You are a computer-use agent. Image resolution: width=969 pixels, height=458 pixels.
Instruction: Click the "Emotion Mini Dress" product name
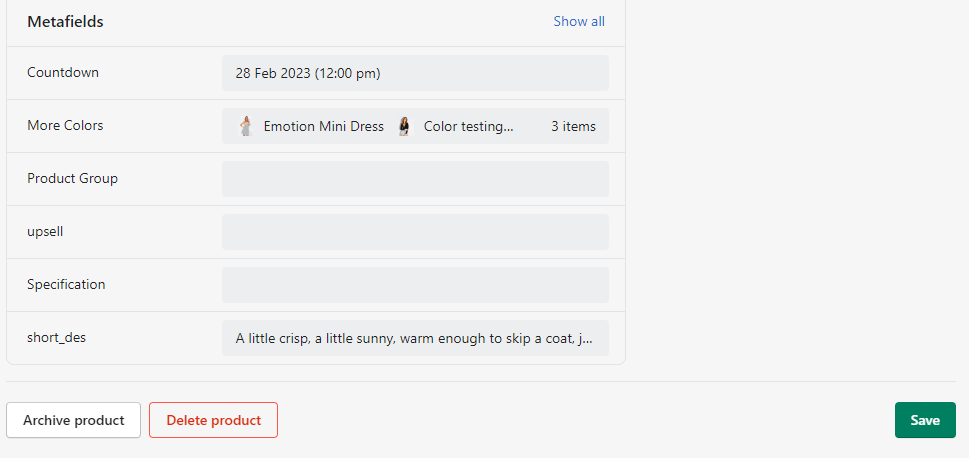[323, 127]
